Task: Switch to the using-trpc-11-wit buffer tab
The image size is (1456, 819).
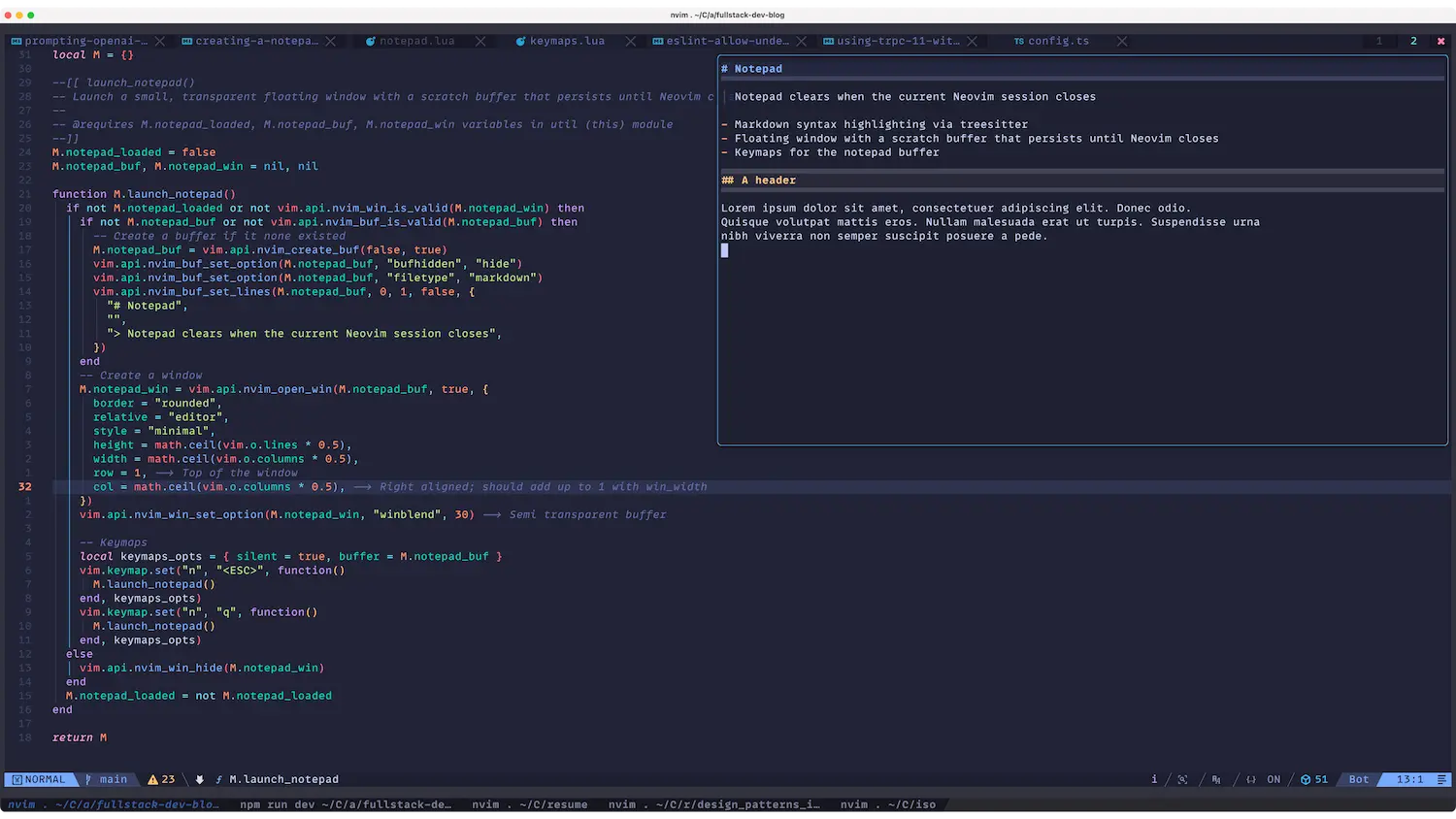Action: (899, 42)
